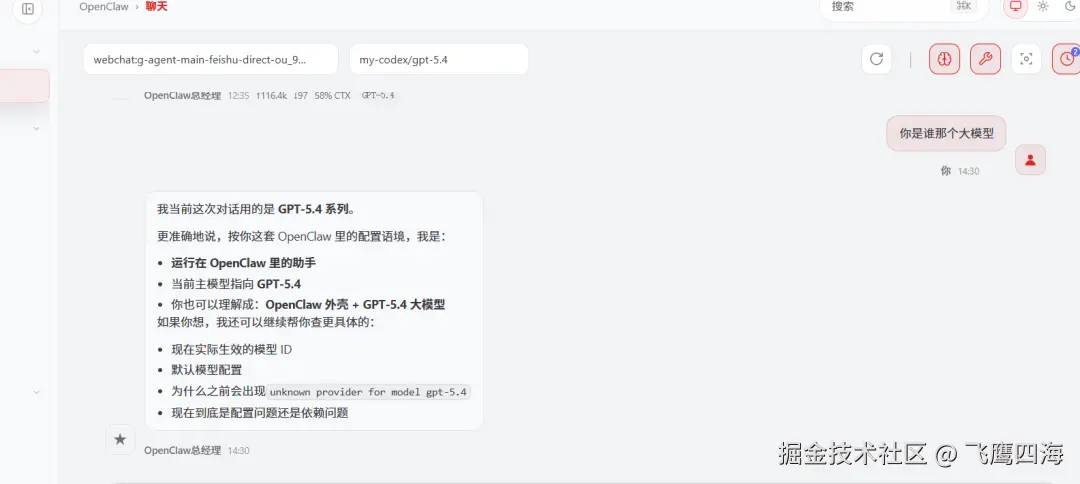Open the my-codex/gpt-5.4 model dropdown

click(439, 59)
